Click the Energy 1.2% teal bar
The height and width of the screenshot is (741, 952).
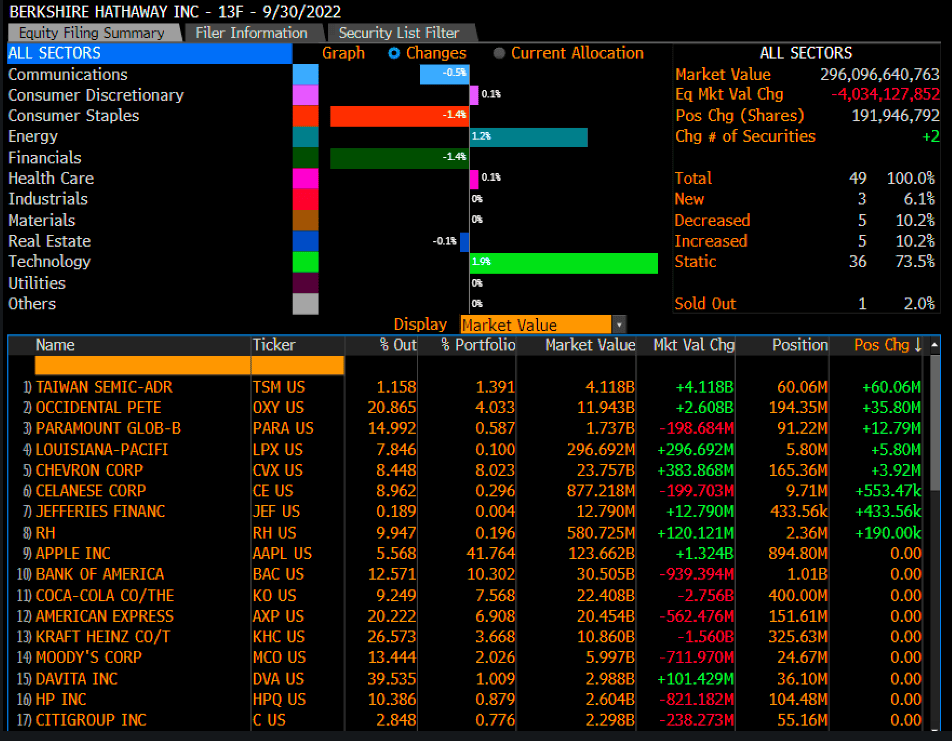pos(529,137)
